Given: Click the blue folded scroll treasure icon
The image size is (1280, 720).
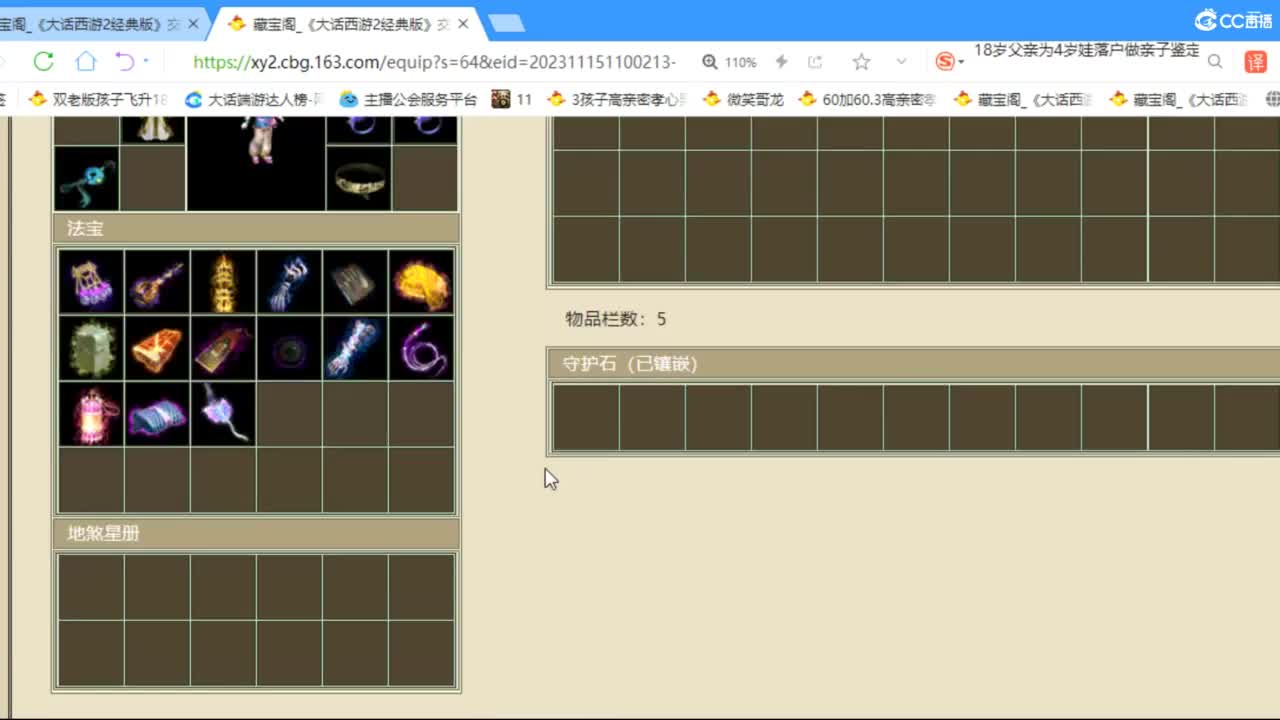Looking at the screenshot, I should pyautogui.click(x=157, y=414).
